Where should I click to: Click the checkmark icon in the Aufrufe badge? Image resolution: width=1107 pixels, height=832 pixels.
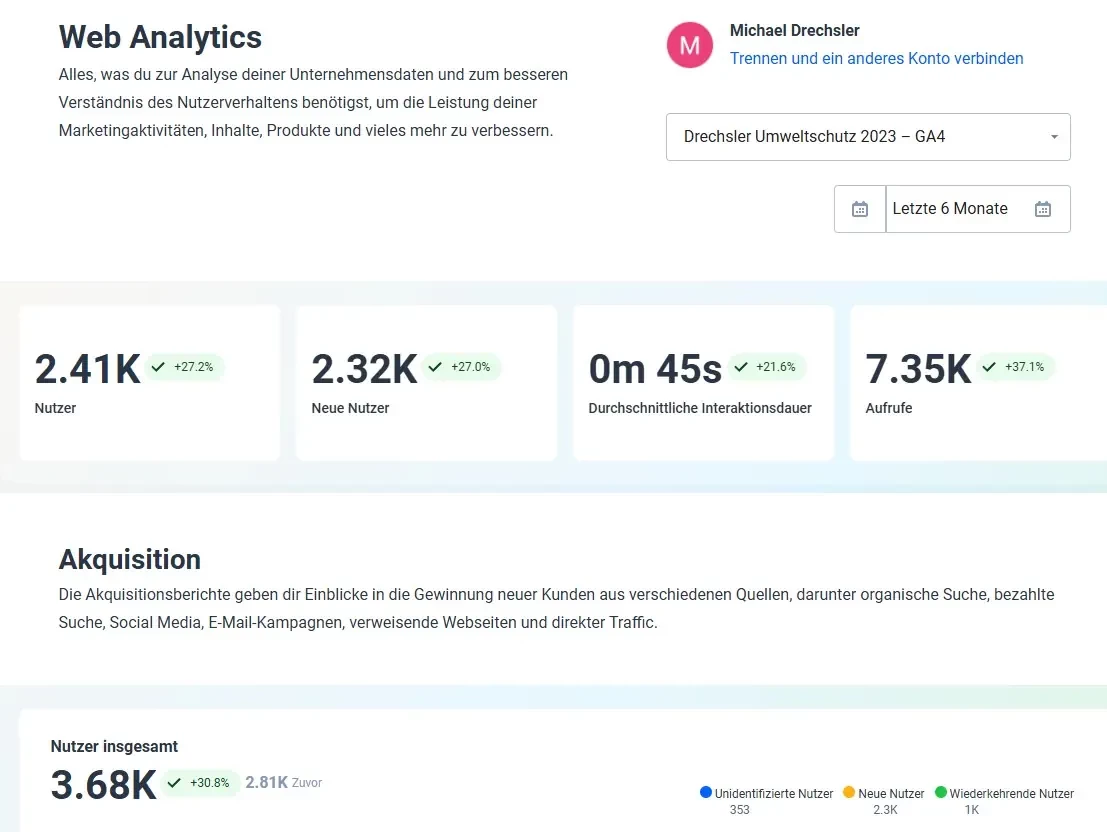[x=989, y=367]
